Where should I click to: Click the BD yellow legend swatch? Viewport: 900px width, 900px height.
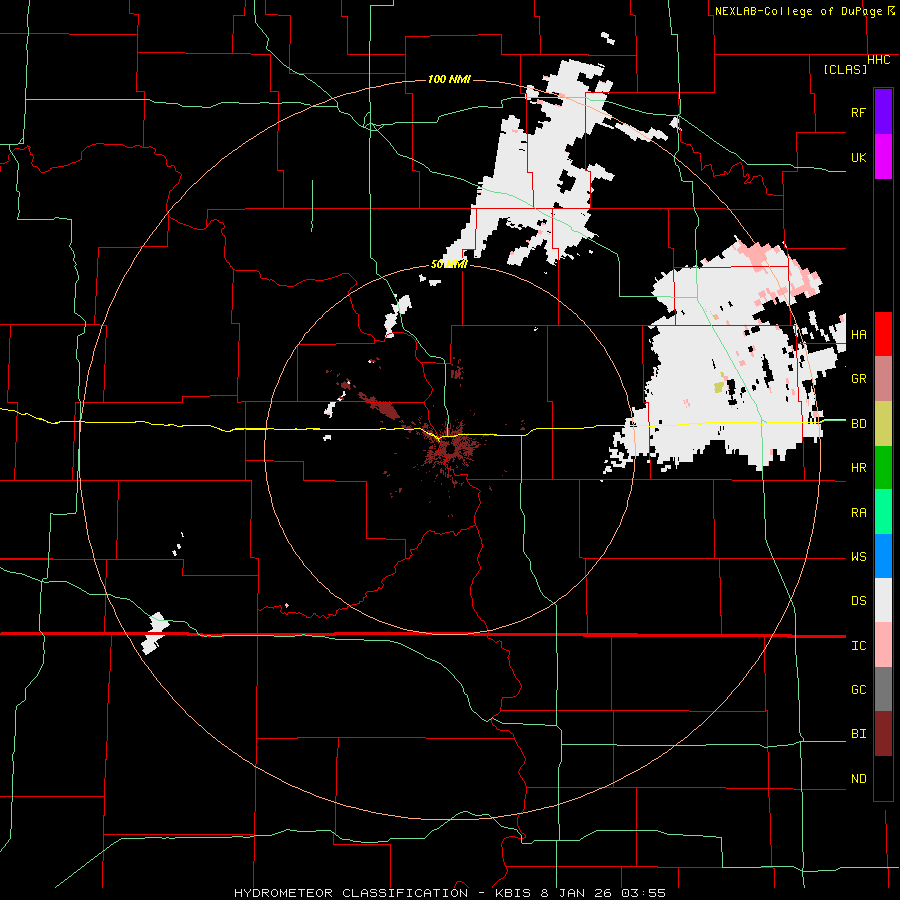[883, 424]
